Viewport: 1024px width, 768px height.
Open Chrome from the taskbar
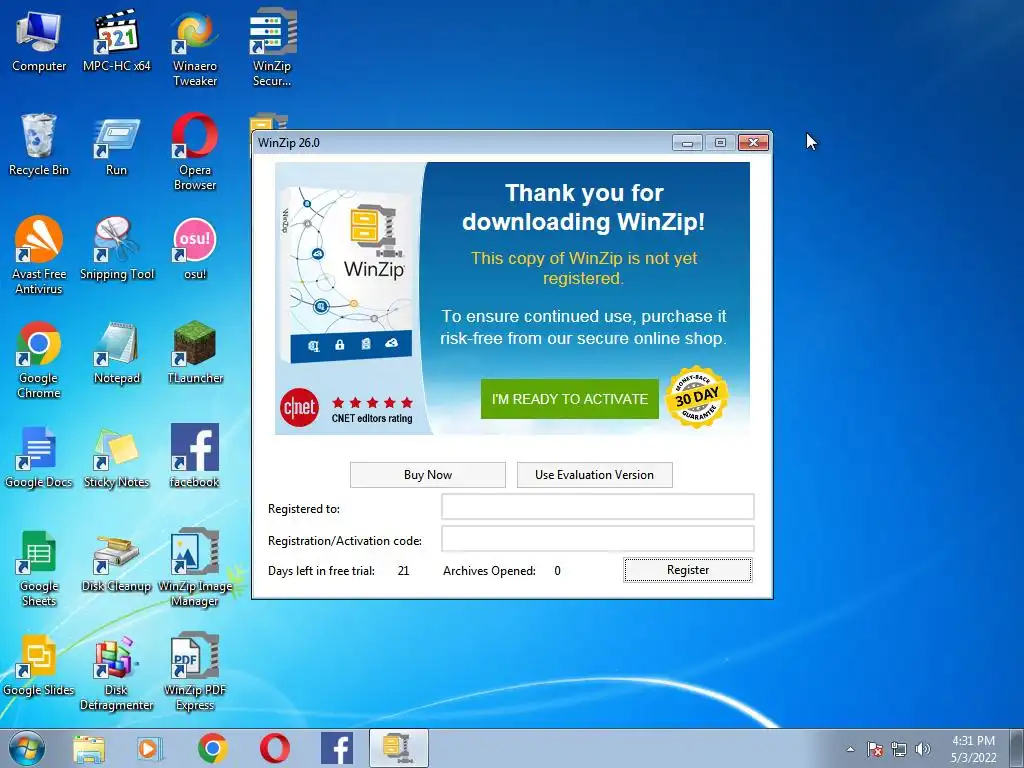(212, 748)
